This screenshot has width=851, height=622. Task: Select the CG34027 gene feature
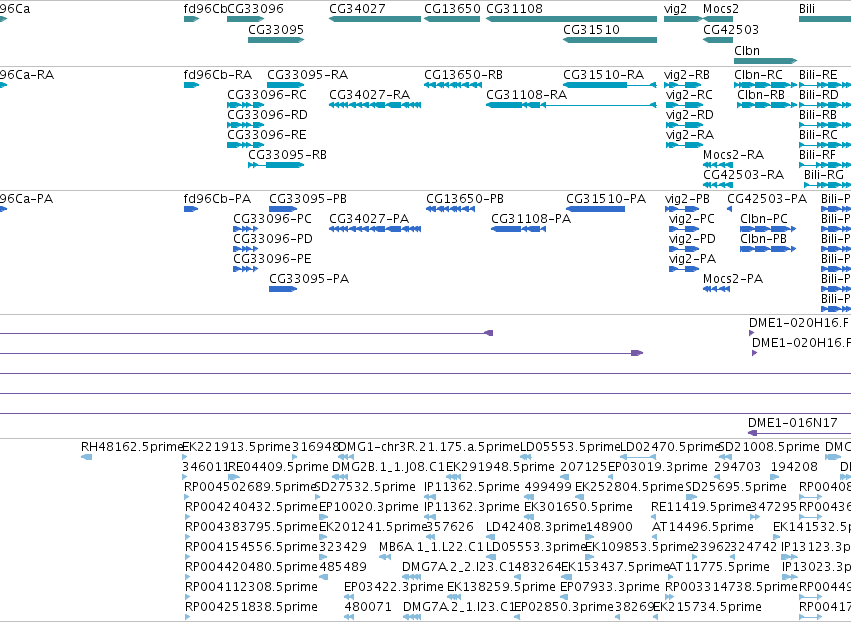pyautogui.click(x=374, y=19)
